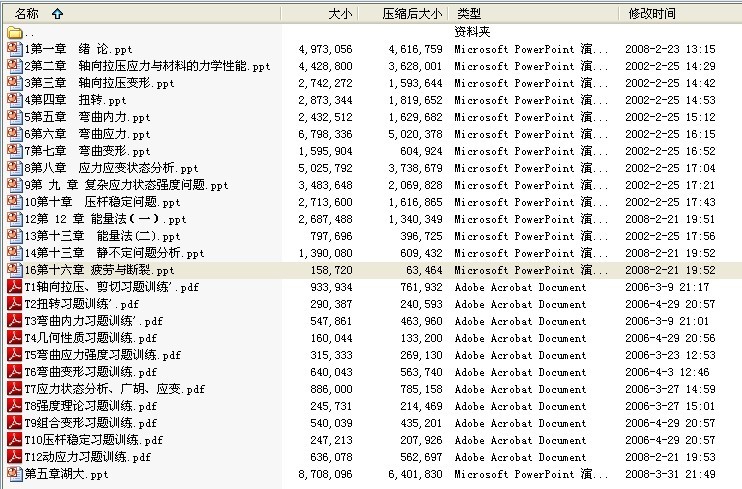Screen dimensions: 742x489
Task: Click size value 2,687,488
Action: pos(325,220)
